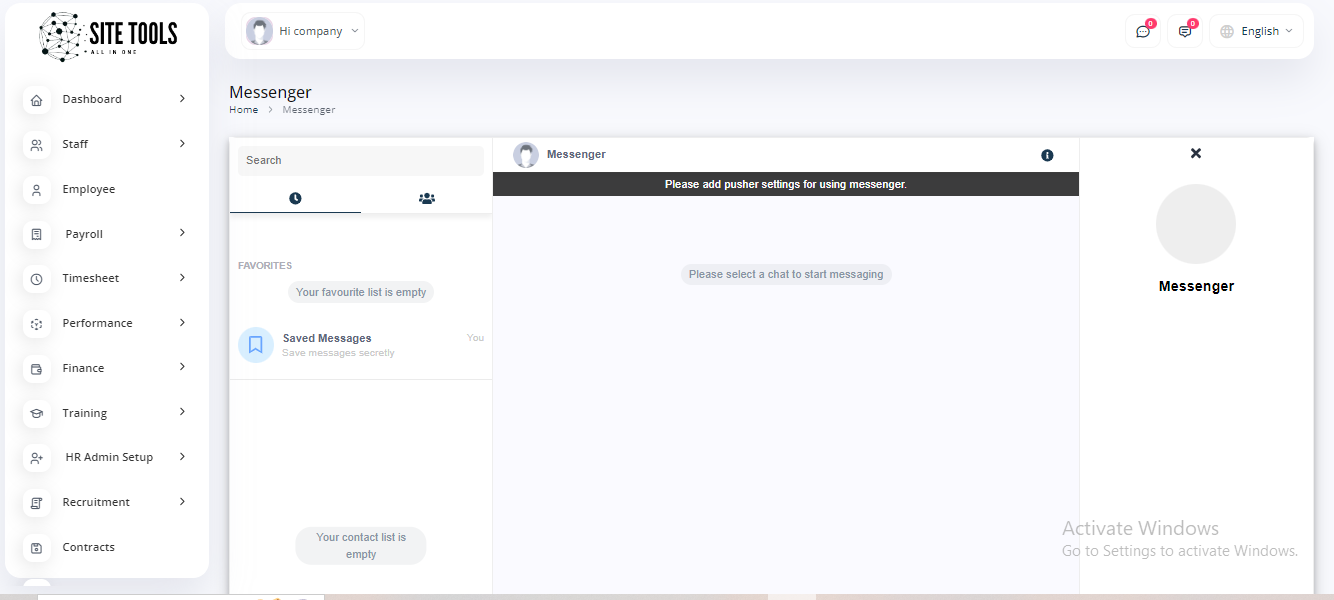Expand the Payroll submenu chevron
The width and height of the screenshot is (1334, 600).
[x=182, y=233]
